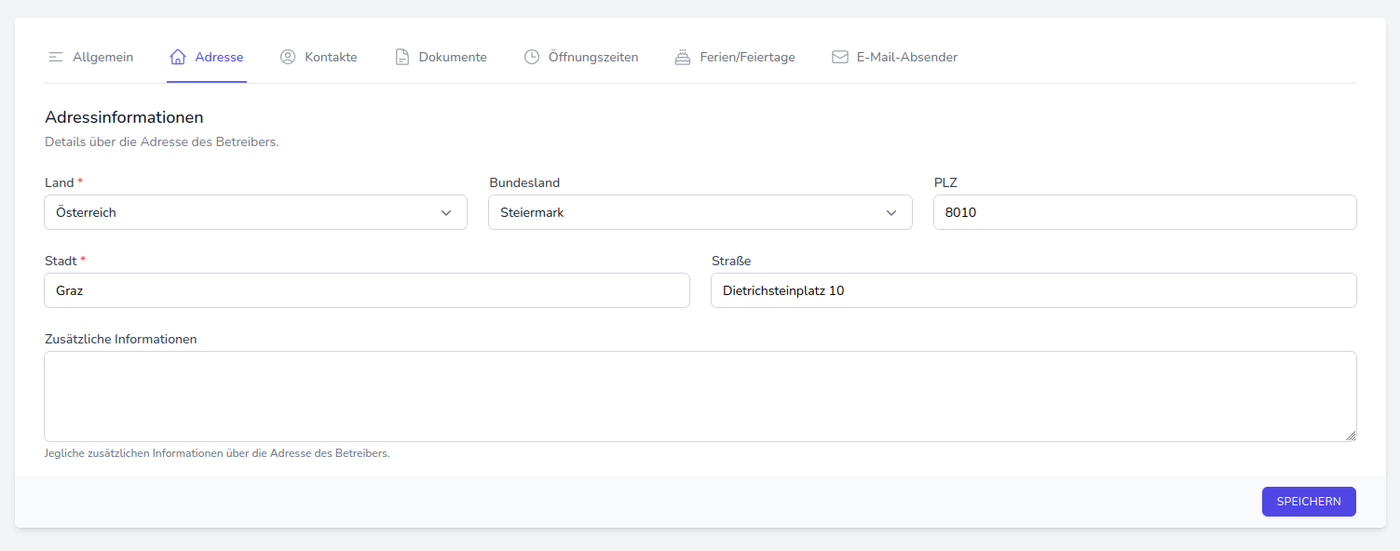Click the Dokumente file icon
This screenshot has width=1400, height=551.
(x=402, y=57)
